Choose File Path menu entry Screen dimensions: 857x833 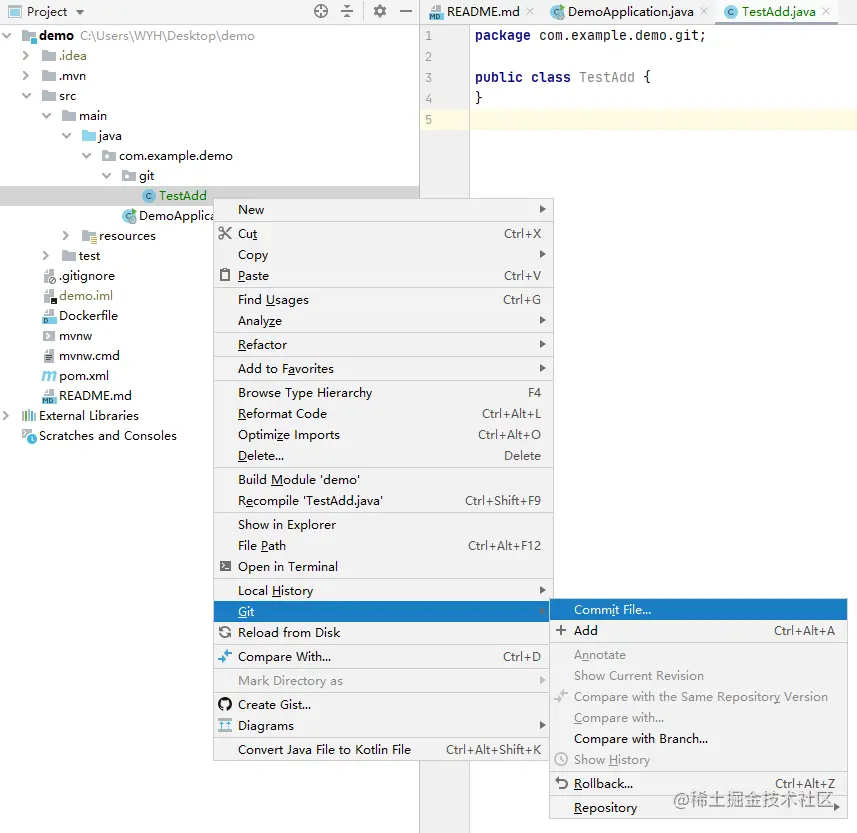click(x=383, y=545)
